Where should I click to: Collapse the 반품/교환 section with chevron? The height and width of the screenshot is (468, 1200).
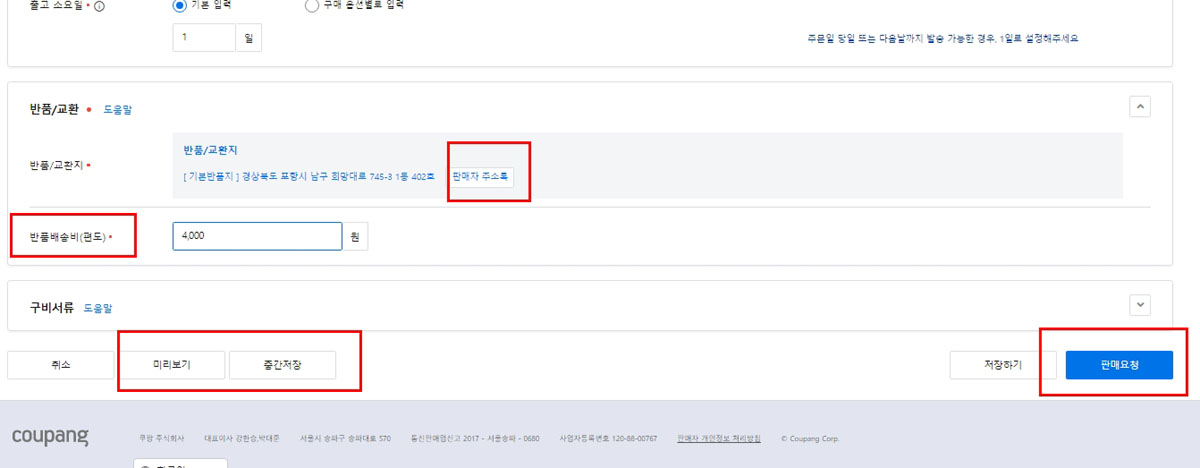(1139, 106)
